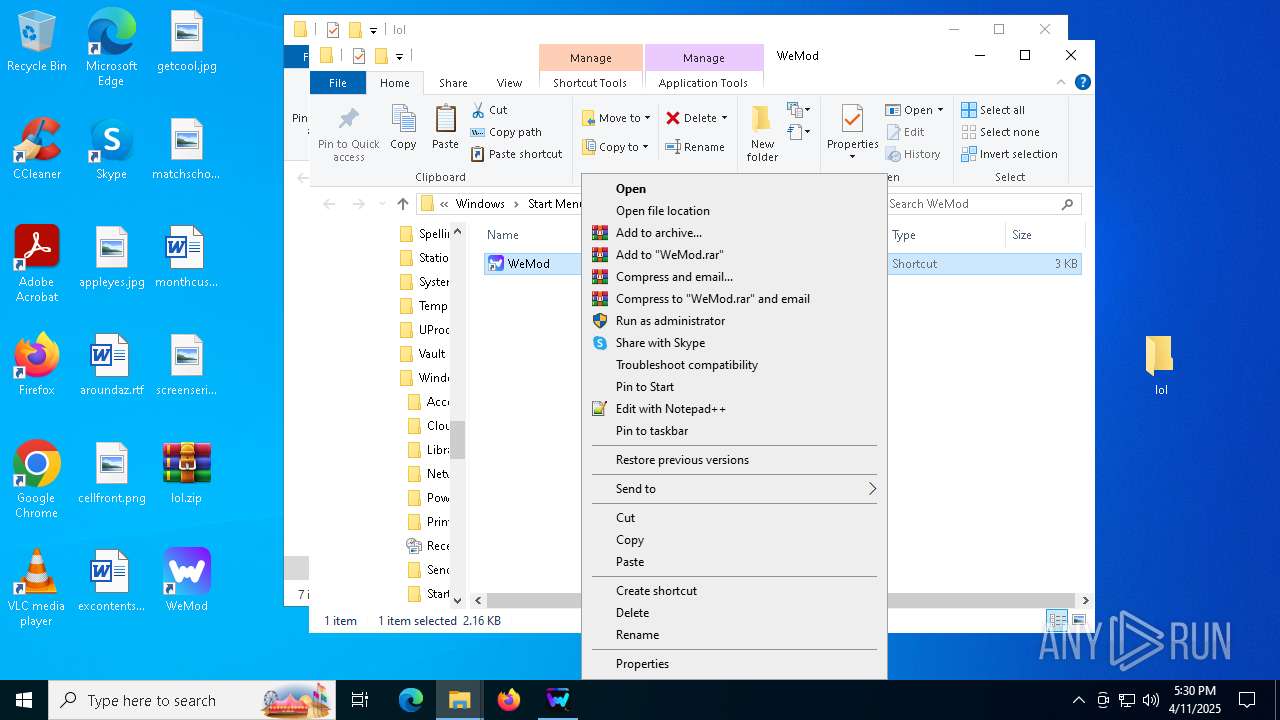Screen dimensions: 1280x720
Task: Open the Recycle Bin desktop icon
Action: 36,42
